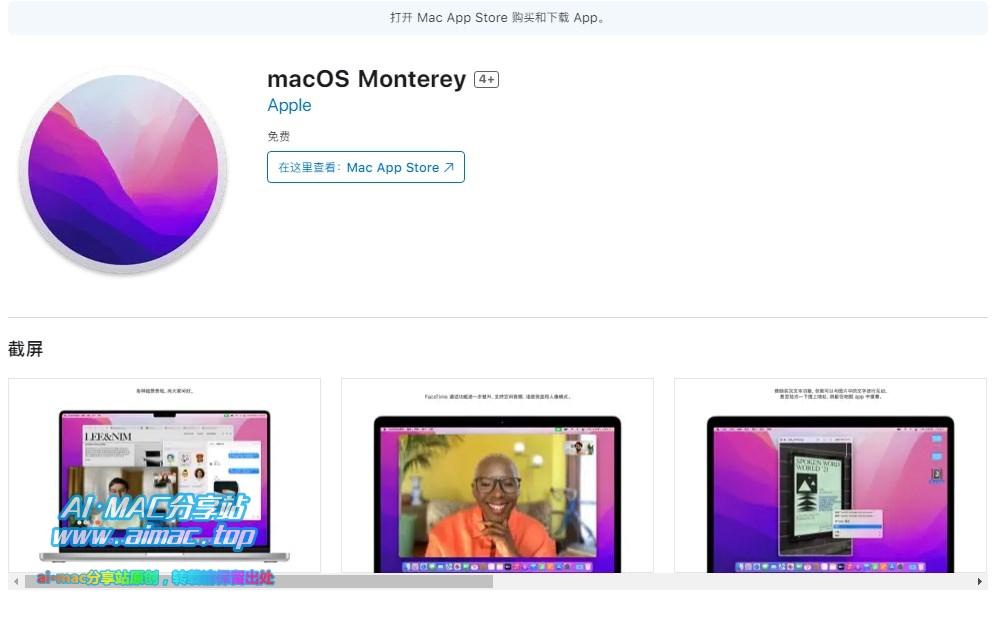The width and height of the screenshot is (997, 618).
Task: Click the screenshots scrollbar right arrow
Action: click(x=979, y=581)
